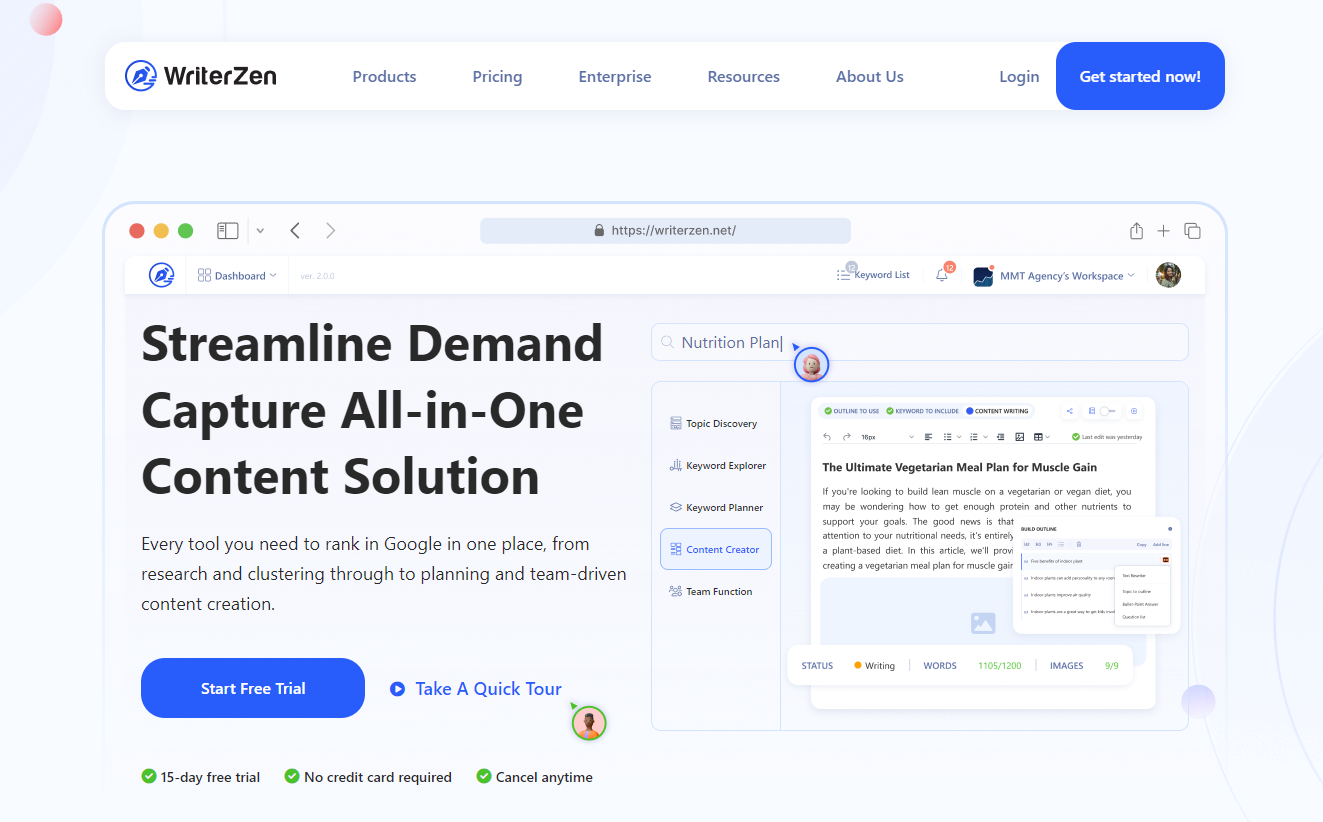Open the insert table dropdown
The width and height of the screenshot is (1323, 822).
pos(1041,437)
